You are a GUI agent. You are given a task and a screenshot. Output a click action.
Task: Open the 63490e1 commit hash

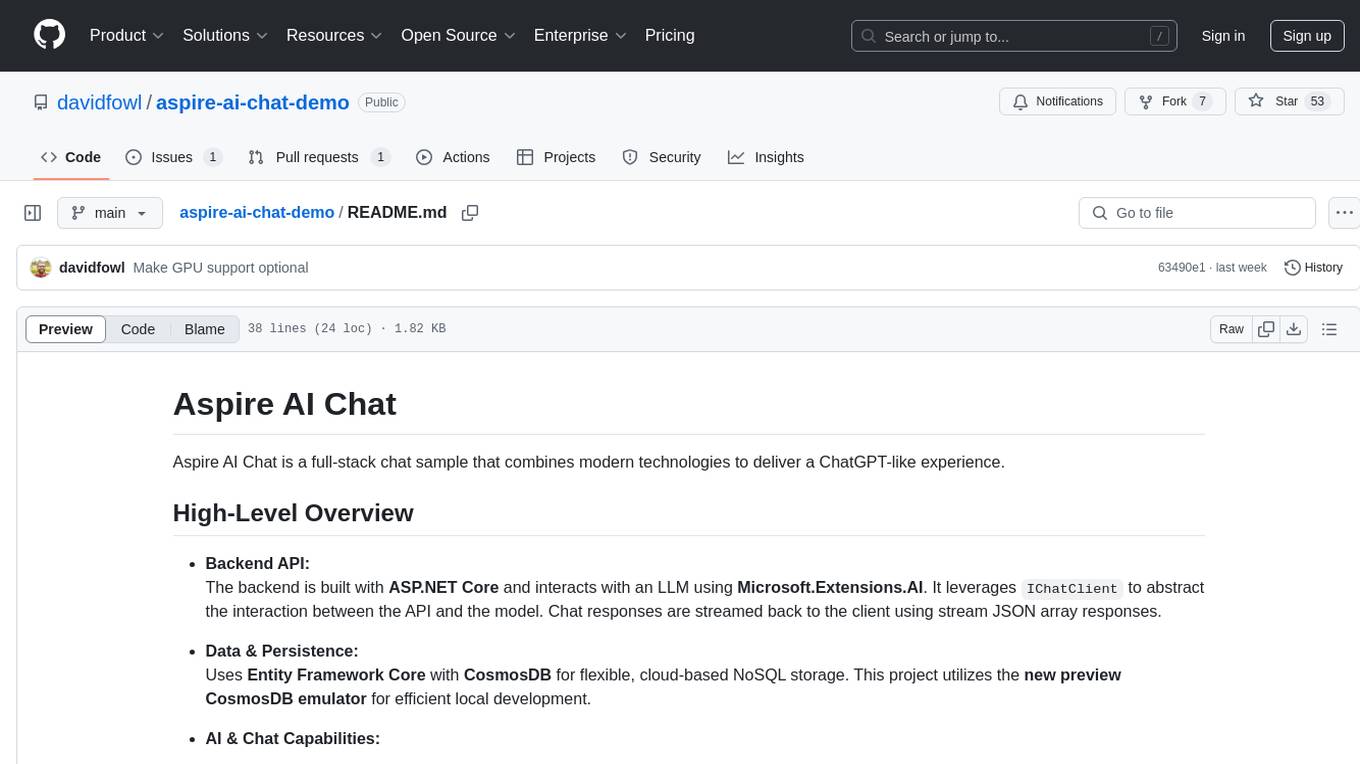pyautogui.click(x=1181, y=268)
